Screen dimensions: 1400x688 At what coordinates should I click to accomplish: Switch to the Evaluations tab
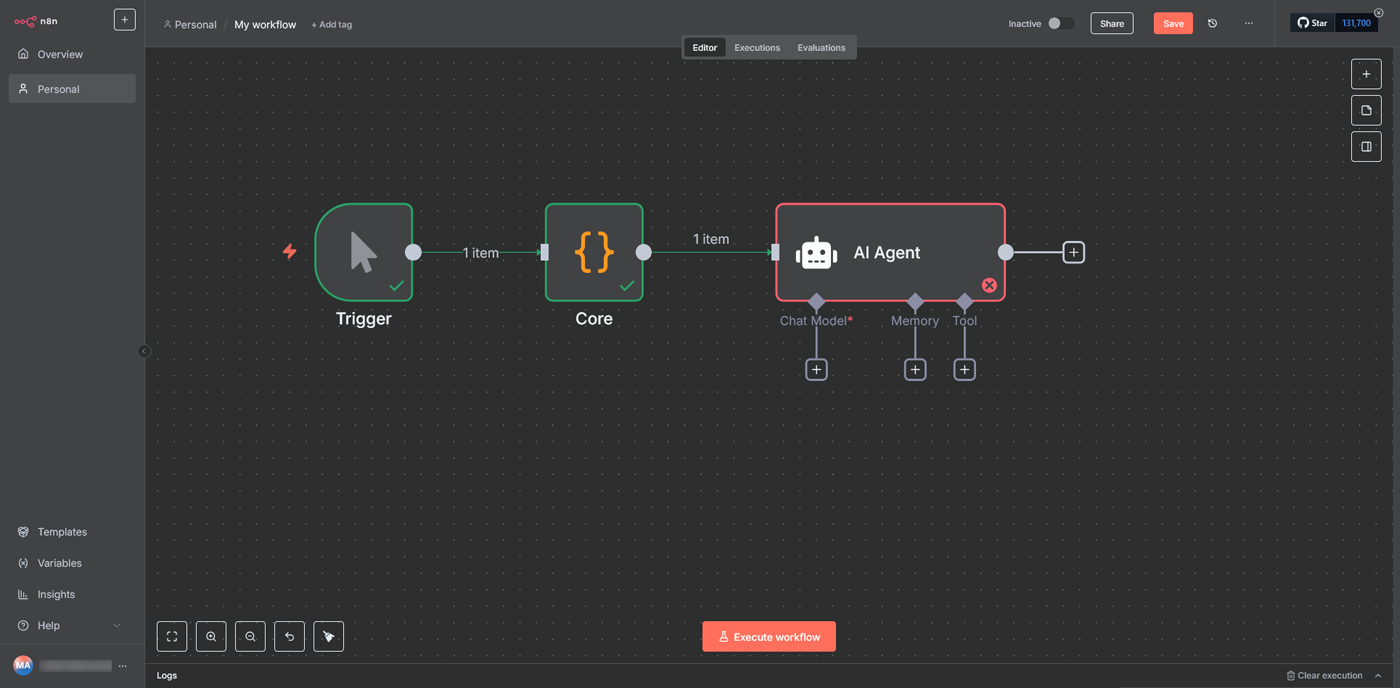tap(820, 48)
